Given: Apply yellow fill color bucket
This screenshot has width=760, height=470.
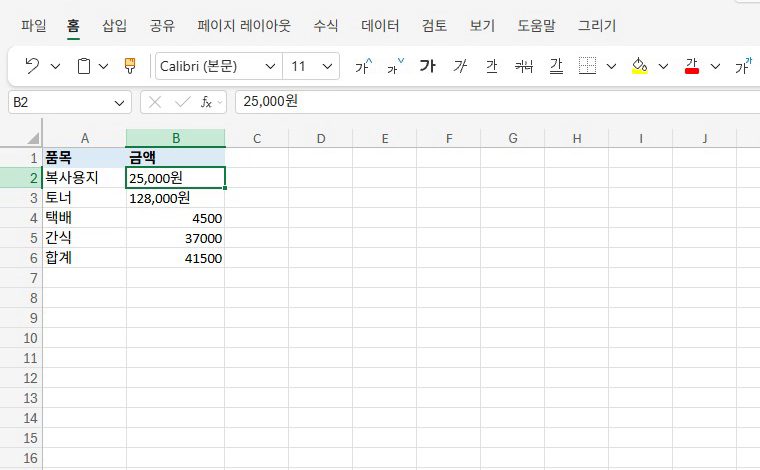Looking at the screenshot, I should [x=640, y=66].
